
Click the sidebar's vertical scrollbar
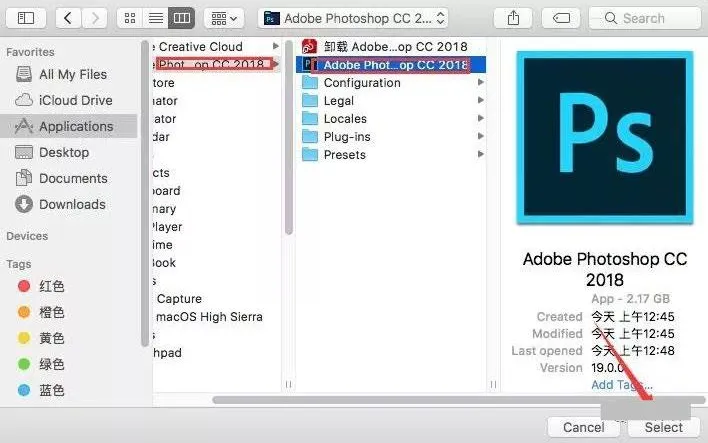coord(144,193)
